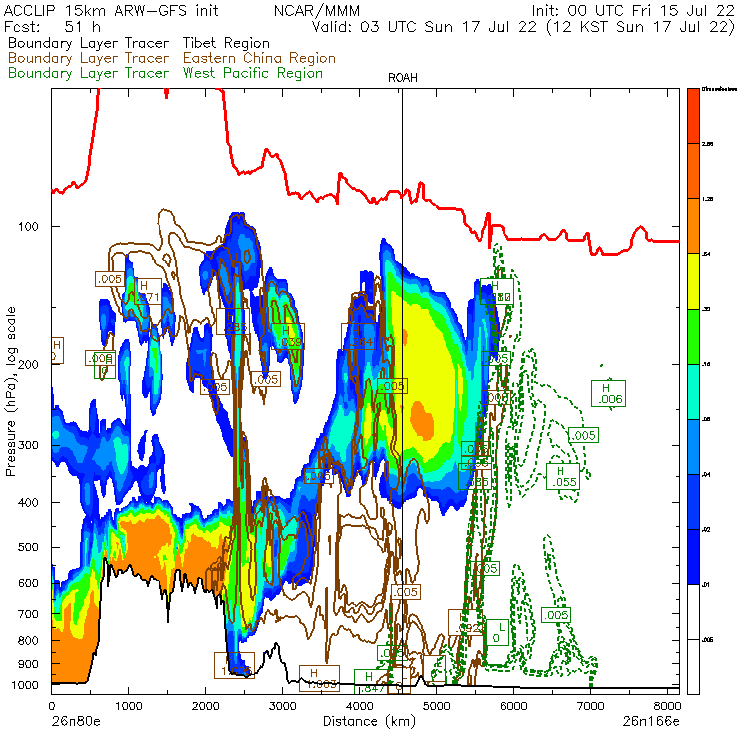Click the green colorbar segment
The image size is (740, 740).
click(x=693, y=336)
